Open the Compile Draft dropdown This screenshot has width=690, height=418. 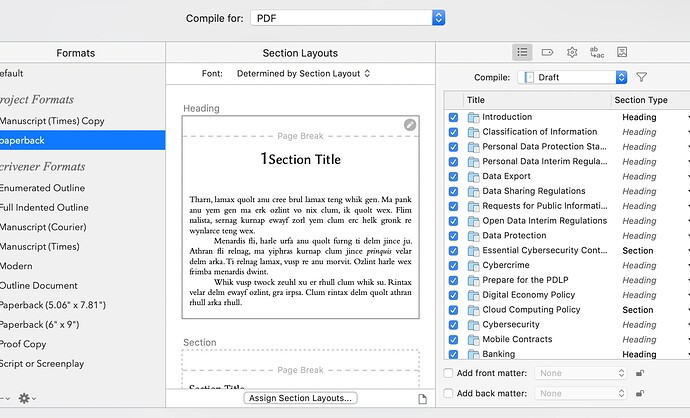click(x=572, y=77)
